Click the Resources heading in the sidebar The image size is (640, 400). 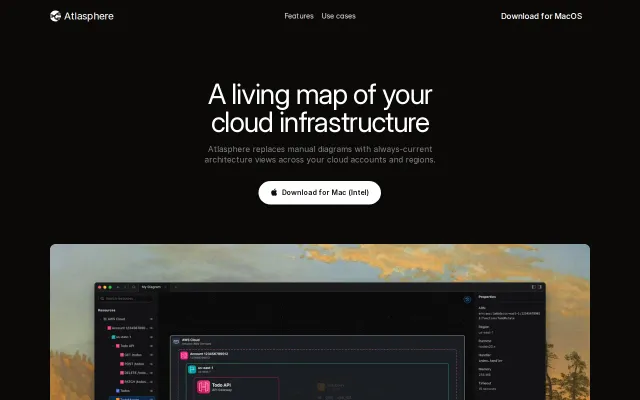pyautogui.click(x=107, y=310)
